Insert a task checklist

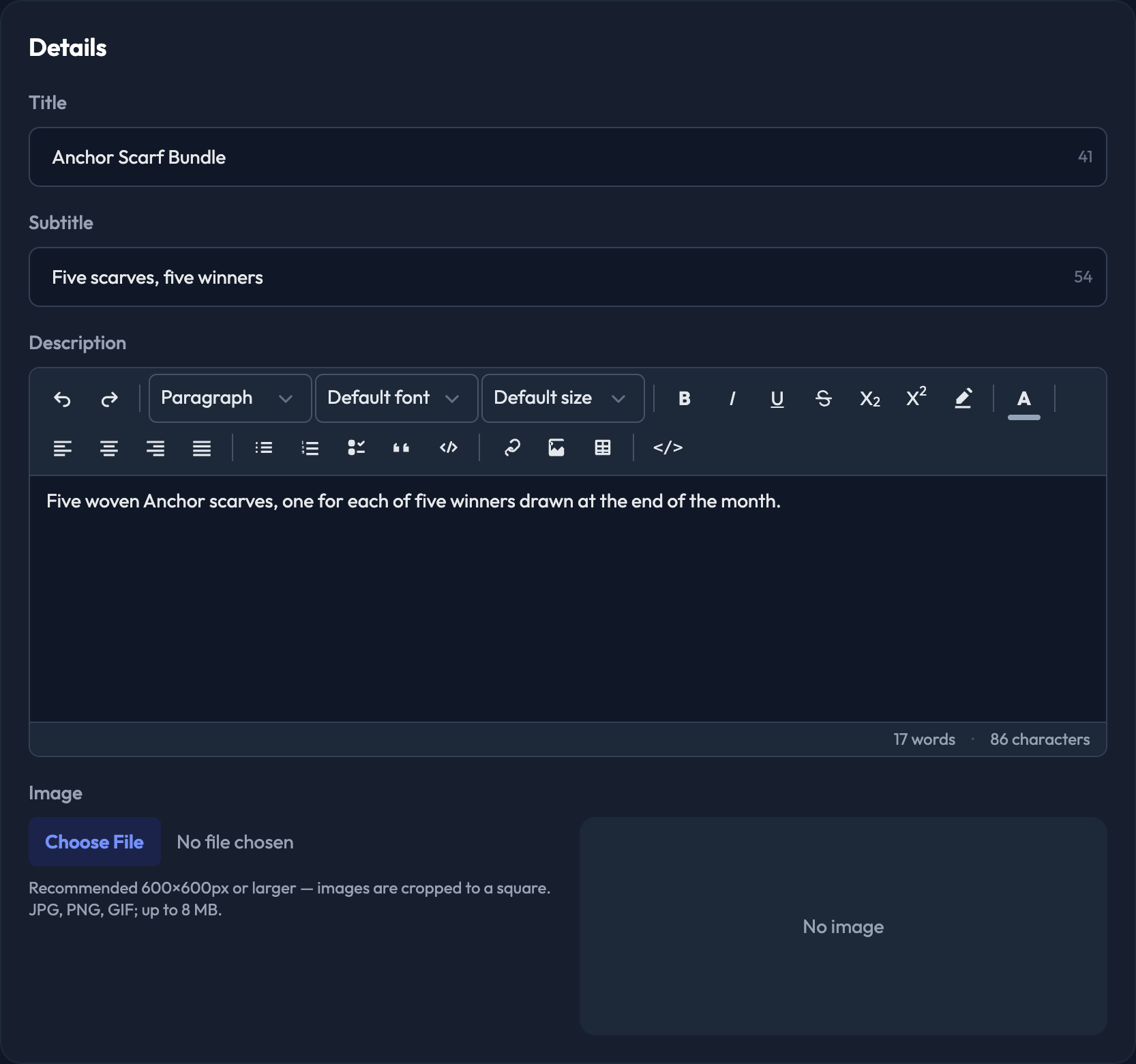tap(356, 447)
